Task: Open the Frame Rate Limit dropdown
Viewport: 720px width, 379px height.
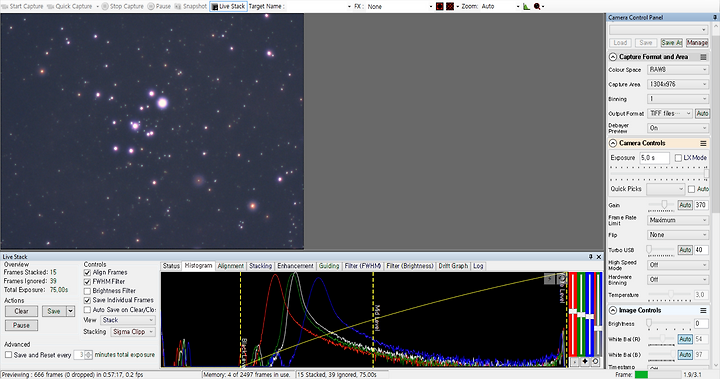Action: click(678, 220)
